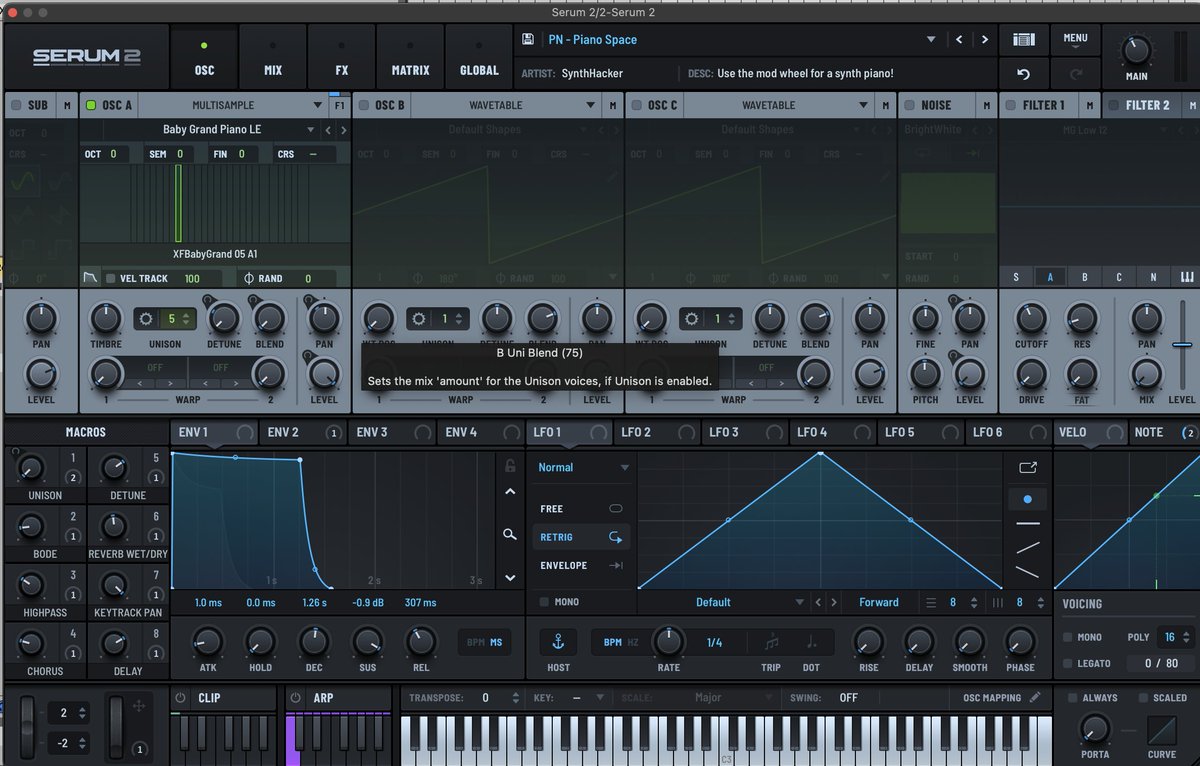Open the preset browser icon beside MENU
Image resolution: width=1200 pixels, height=766 pixels.
pyautogui.click(x=1023, y=40)
